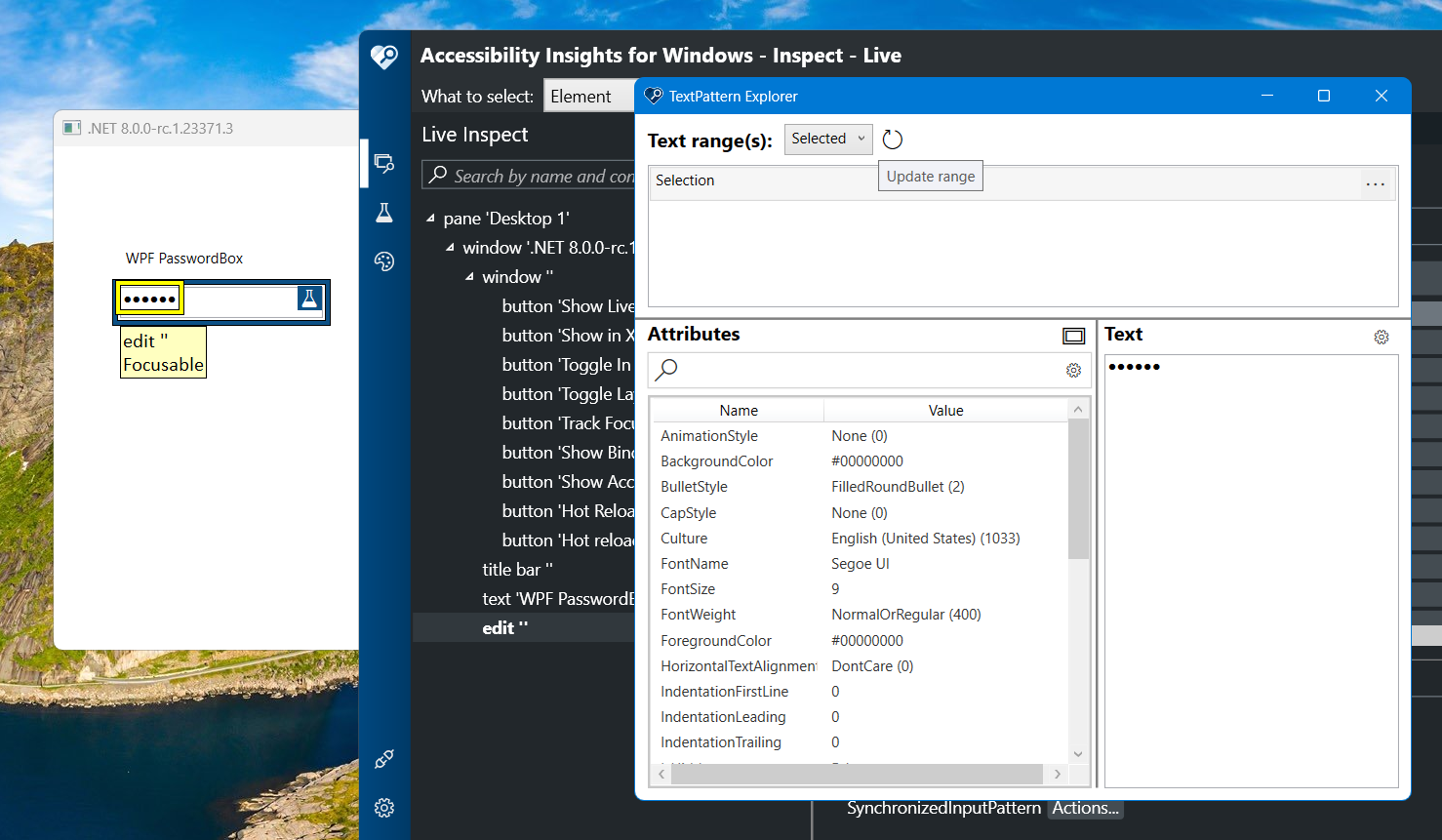Open Actions for SynchronizedInputPattern

click(1085, 808)
